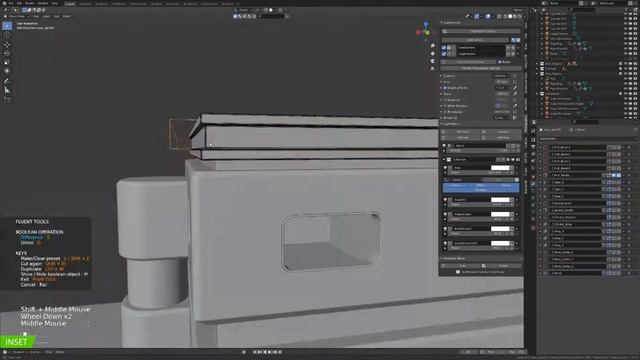Toggle the second camera list checkbox
The height and width of the screenshot is (360, 640).
[x=444, y=53]
